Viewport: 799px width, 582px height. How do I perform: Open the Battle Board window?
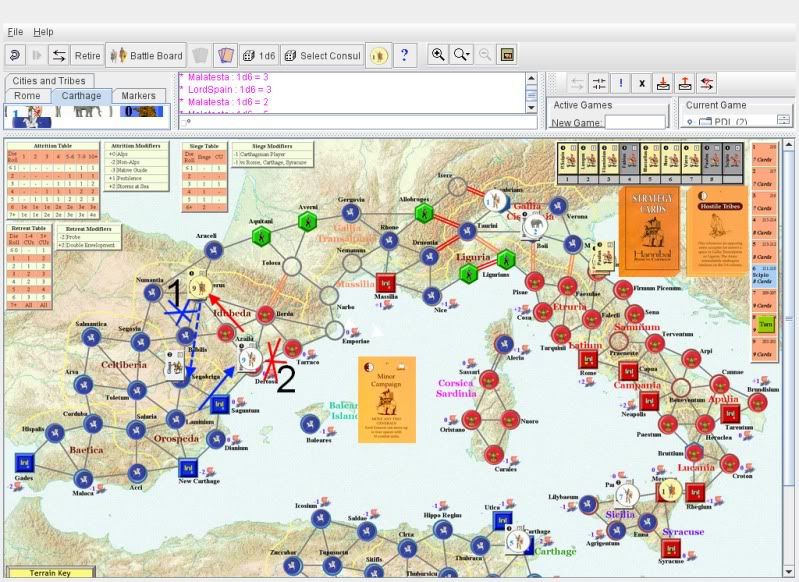click(x=146, y=55)
